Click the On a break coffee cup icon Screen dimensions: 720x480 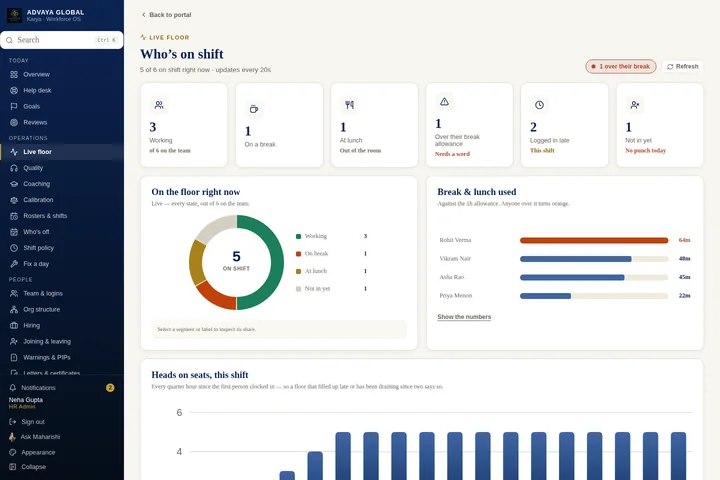point(253,109)
